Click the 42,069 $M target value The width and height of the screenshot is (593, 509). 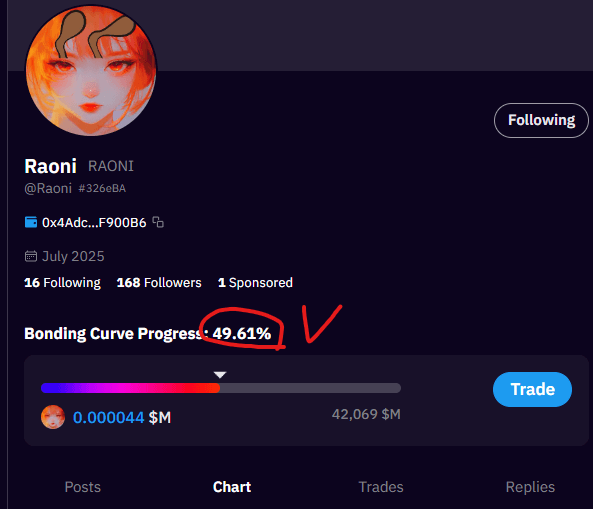(x=366, y=414)
